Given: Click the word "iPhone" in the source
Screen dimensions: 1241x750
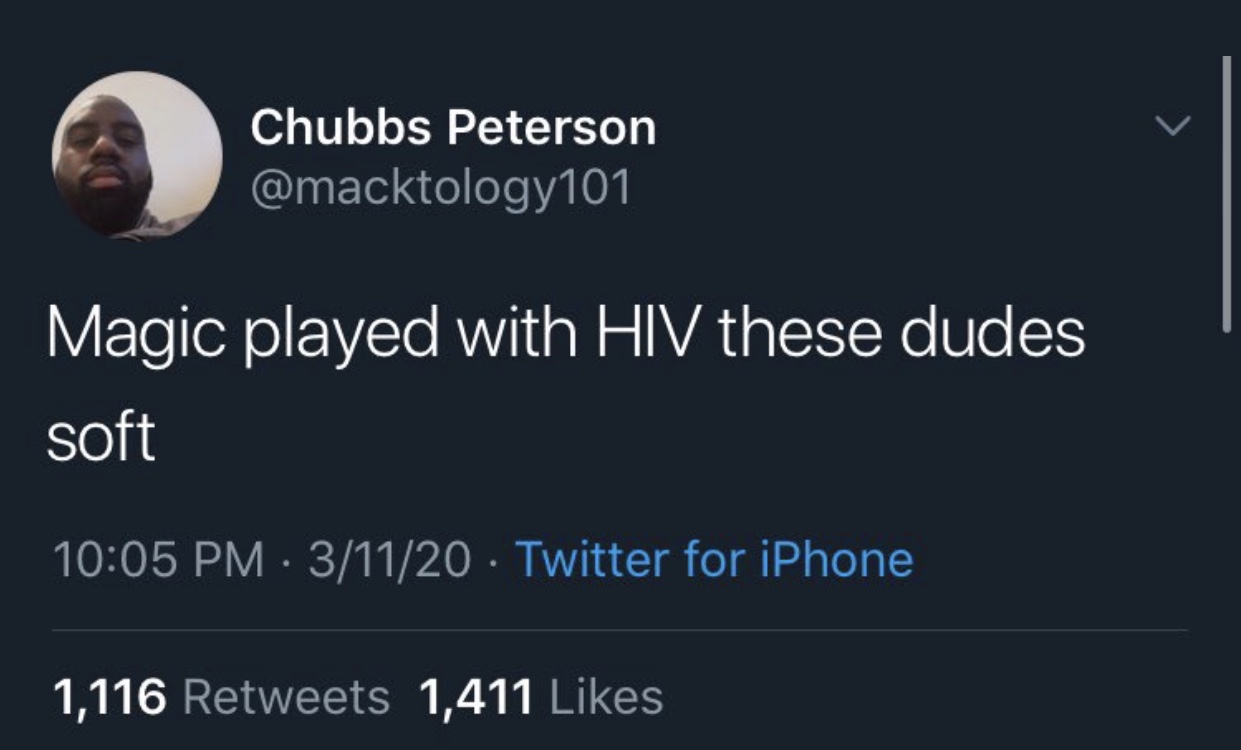Looking at the screenshot, I should (838, 559).
